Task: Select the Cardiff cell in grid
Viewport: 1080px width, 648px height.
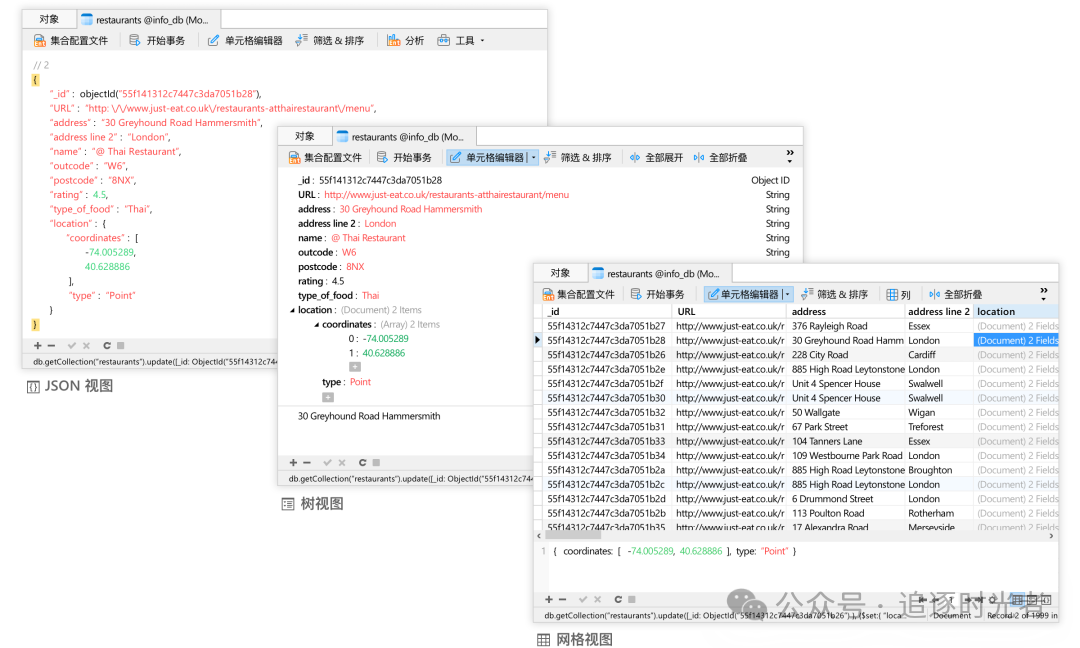Action: tap(939, 355)
